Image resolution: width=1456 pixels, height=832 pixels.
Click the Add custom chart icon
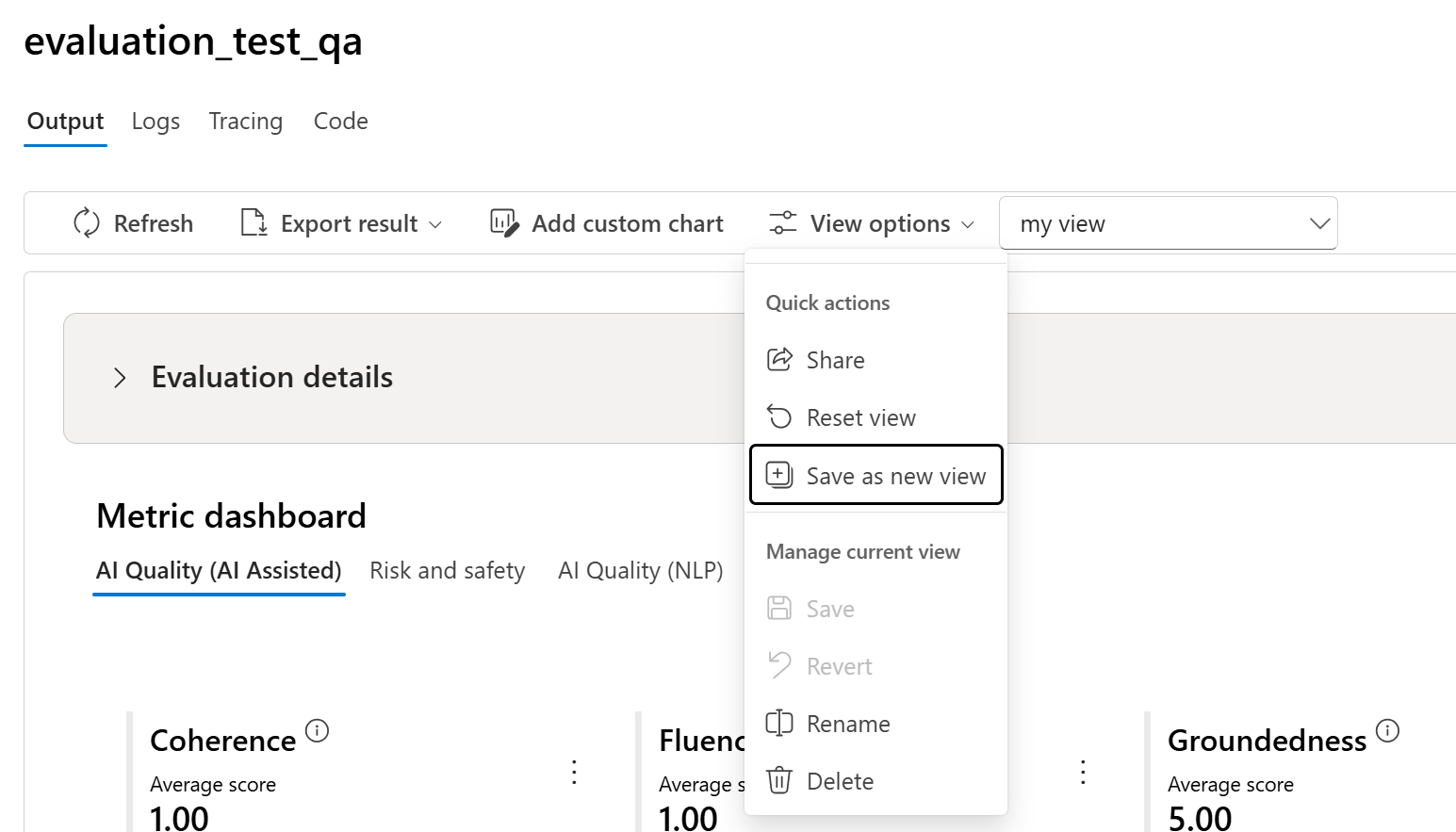[504, 223]
